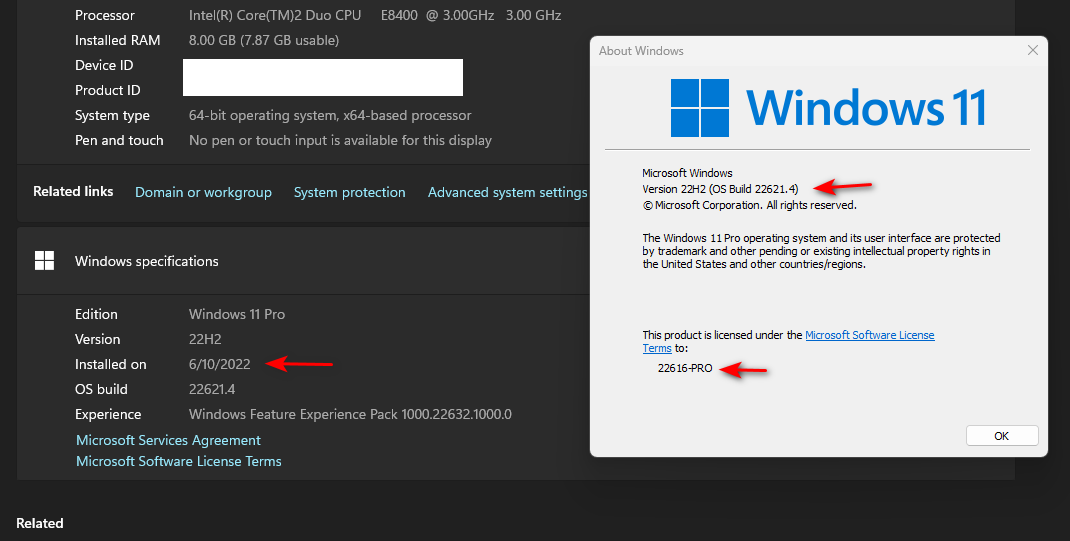Open Domain or workgroup link
1070x541 pixels.
click(203, 192)
